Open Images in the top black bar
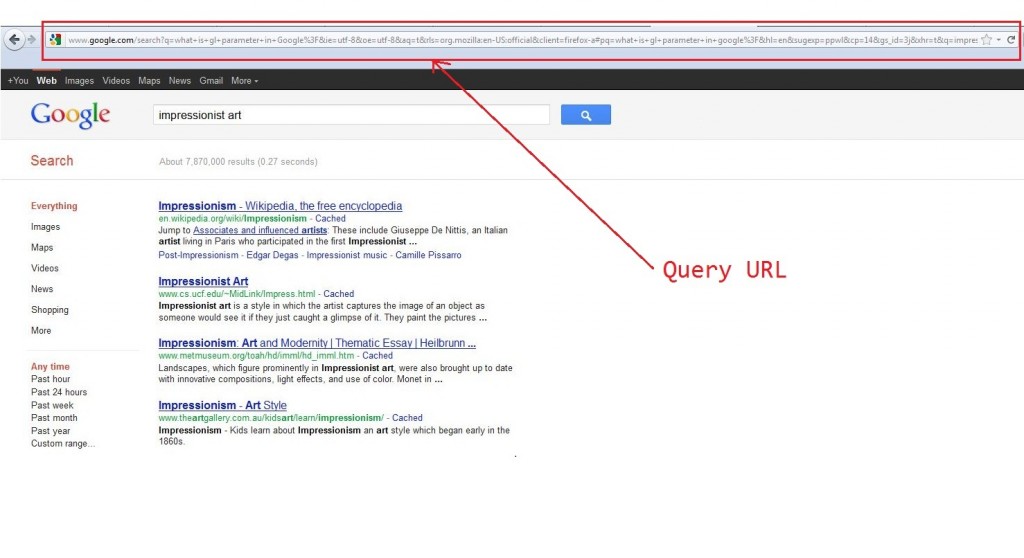The image size is (1024, 558). point(79,80)
